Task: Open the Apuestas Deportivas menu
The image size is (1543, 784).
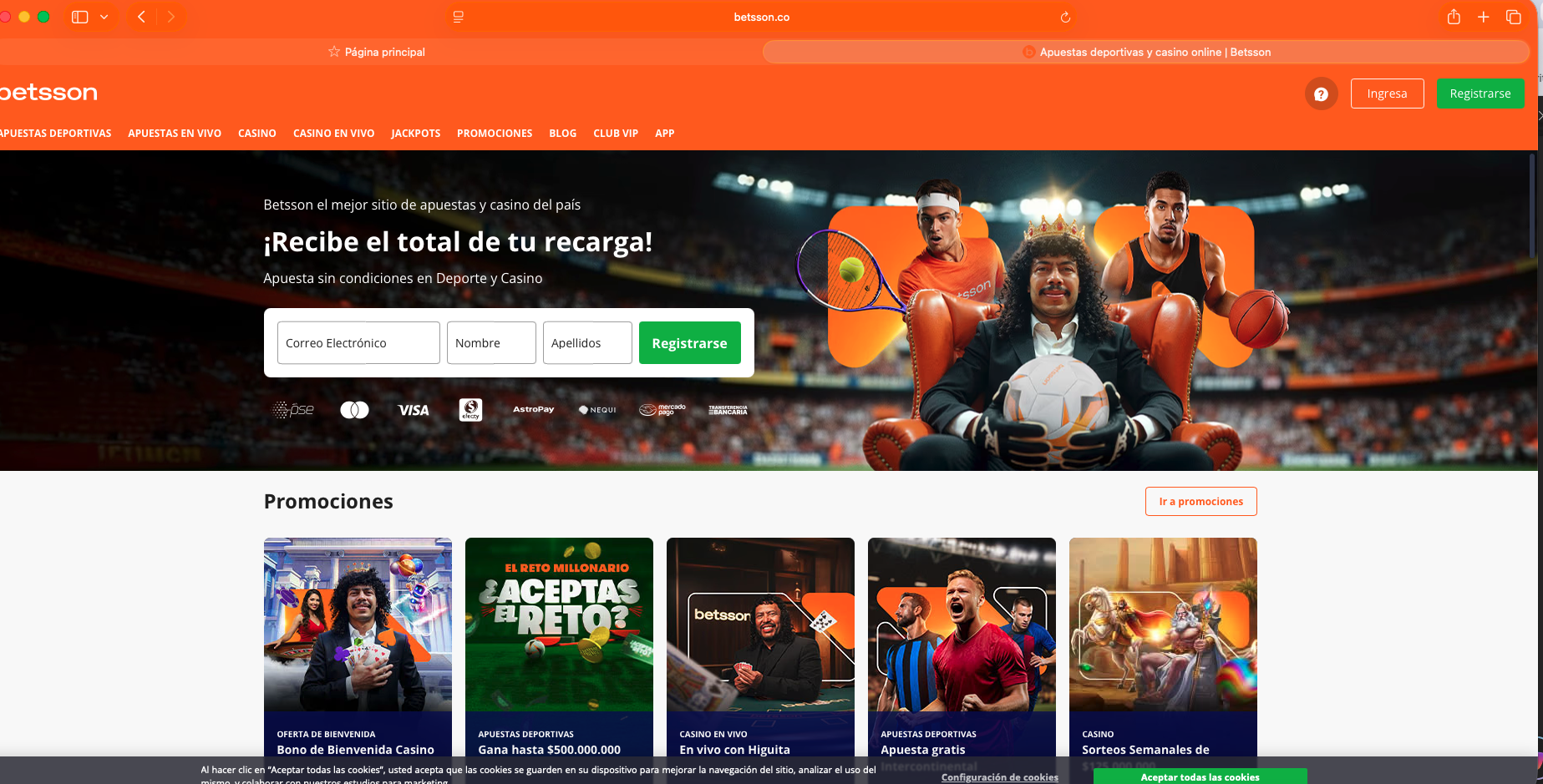Action: pos(55,134)
